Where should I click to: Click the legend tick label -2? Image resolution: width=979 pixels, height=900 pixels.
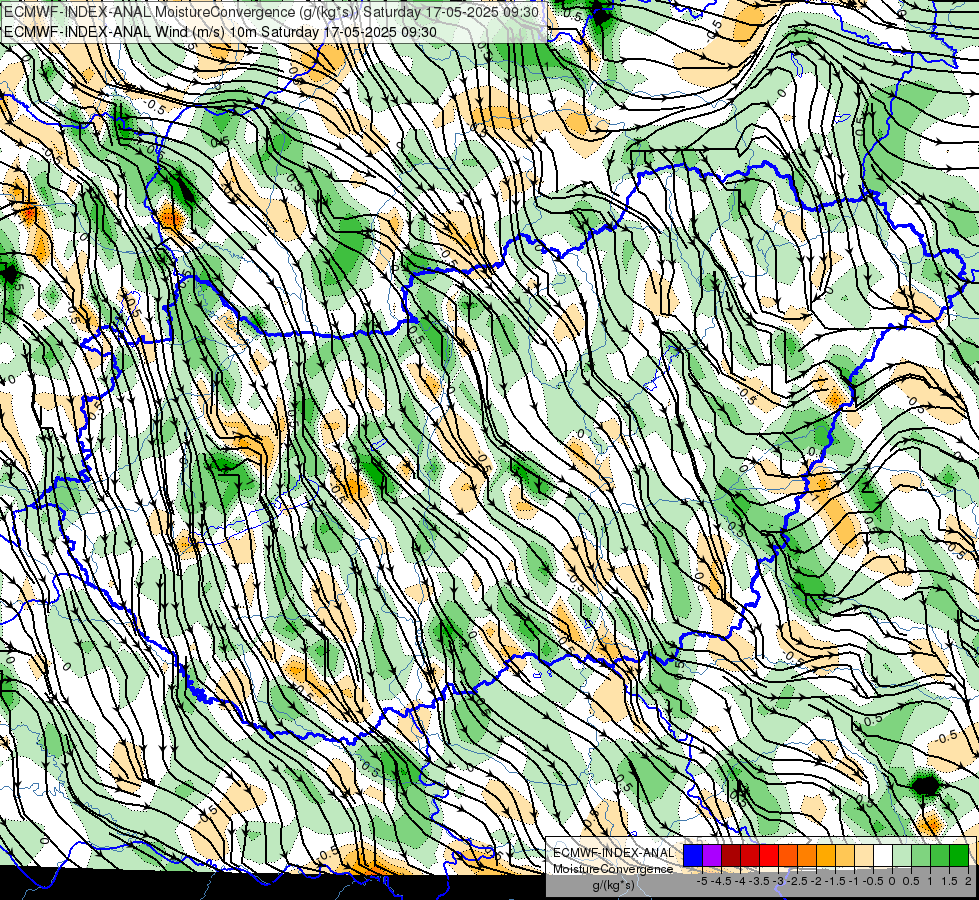point(817,881)
